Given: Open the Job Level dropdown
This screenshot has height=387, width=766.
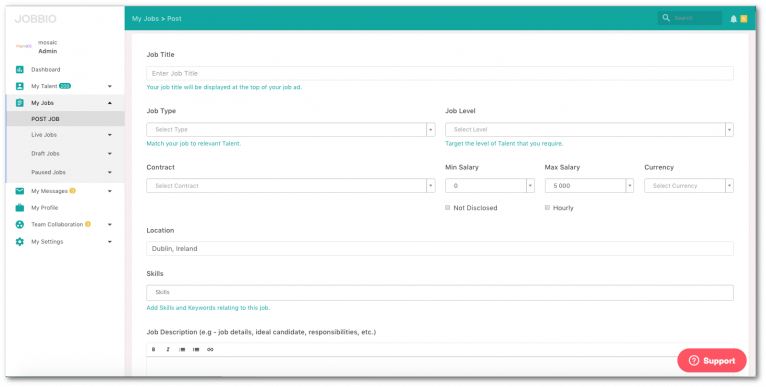Looking at the screenshot, I should [589, 129].
